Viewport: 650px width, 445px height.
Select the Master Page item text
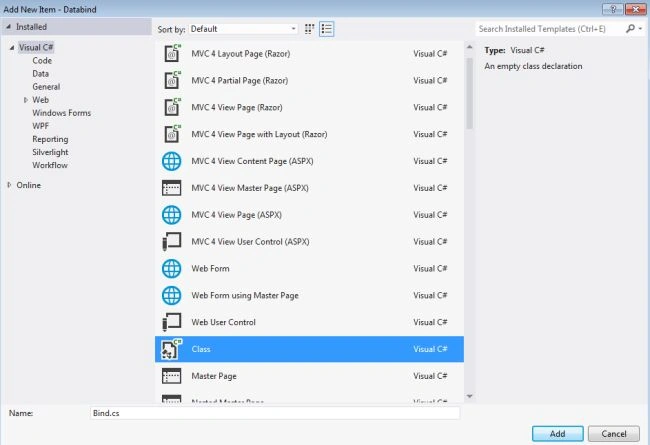[x=214, y=376]
